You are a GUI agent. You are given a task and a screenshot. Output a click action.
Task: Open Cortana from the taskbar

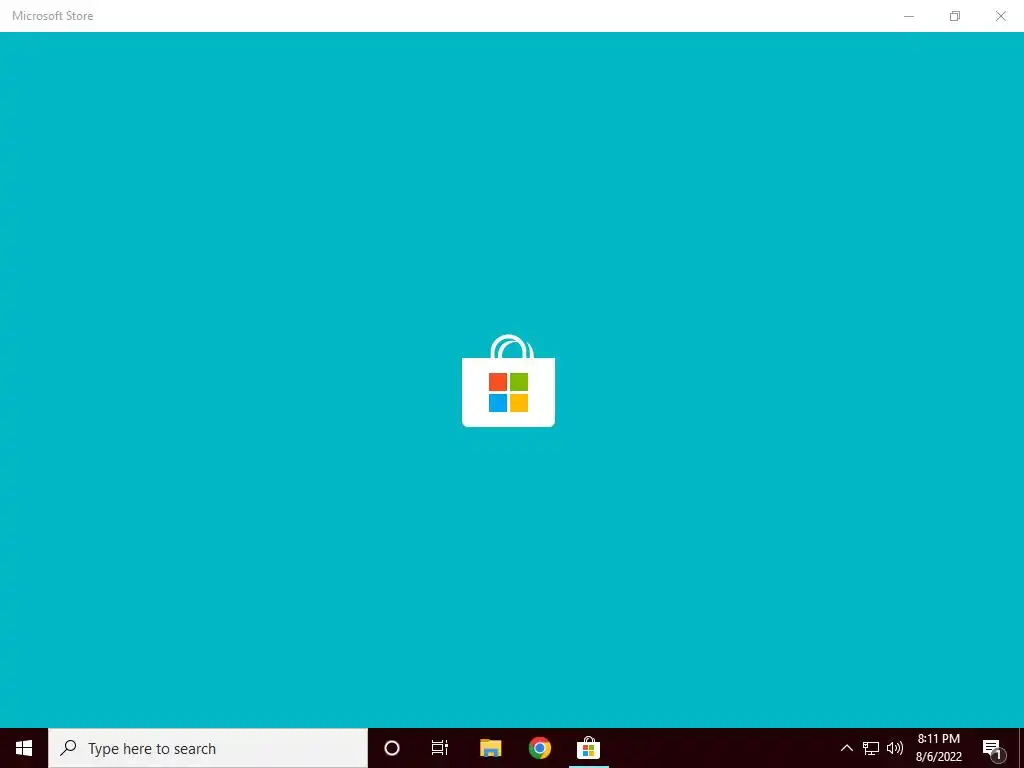pyautogui.click(x=392, y=748)
